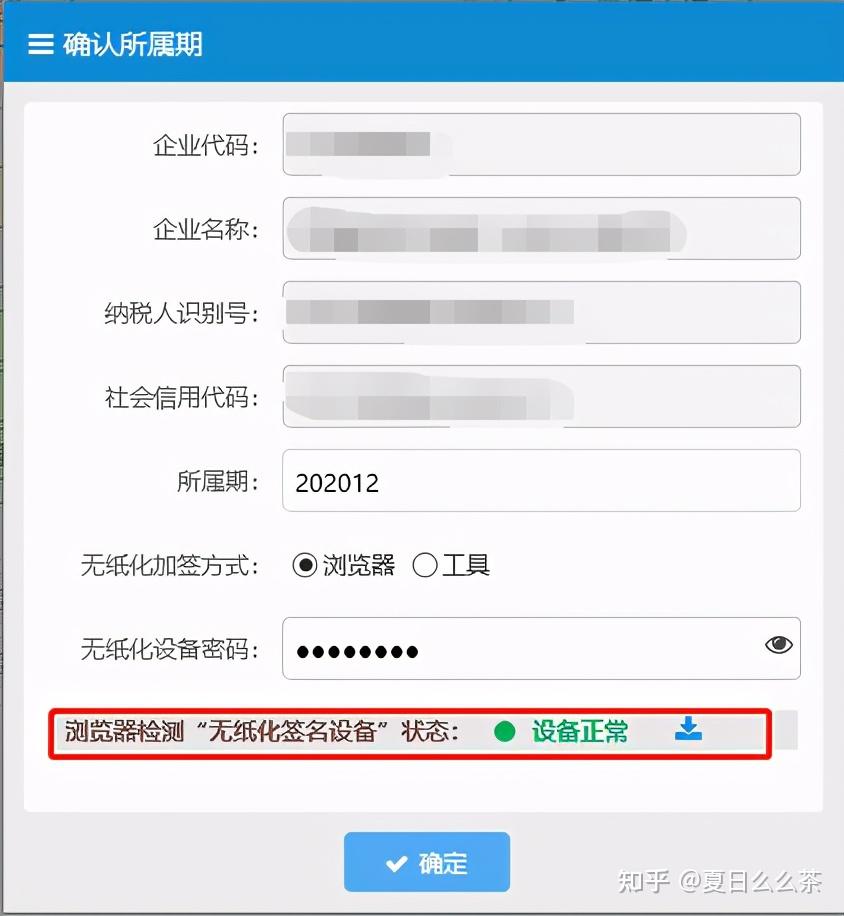Click the green device status dot

click(x=504, y=731)
